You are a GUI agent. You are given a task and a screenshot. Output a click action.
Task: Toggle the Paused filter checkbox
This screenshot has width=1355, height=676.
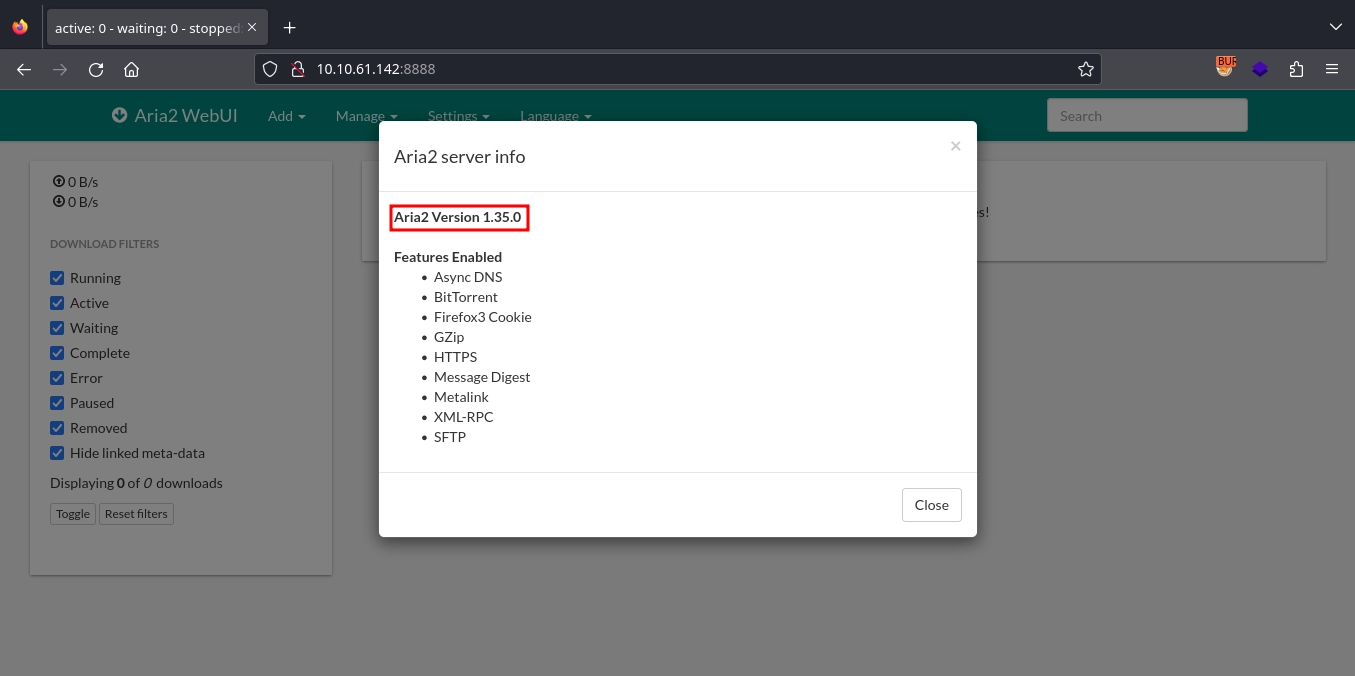click(x=58, y=403)
